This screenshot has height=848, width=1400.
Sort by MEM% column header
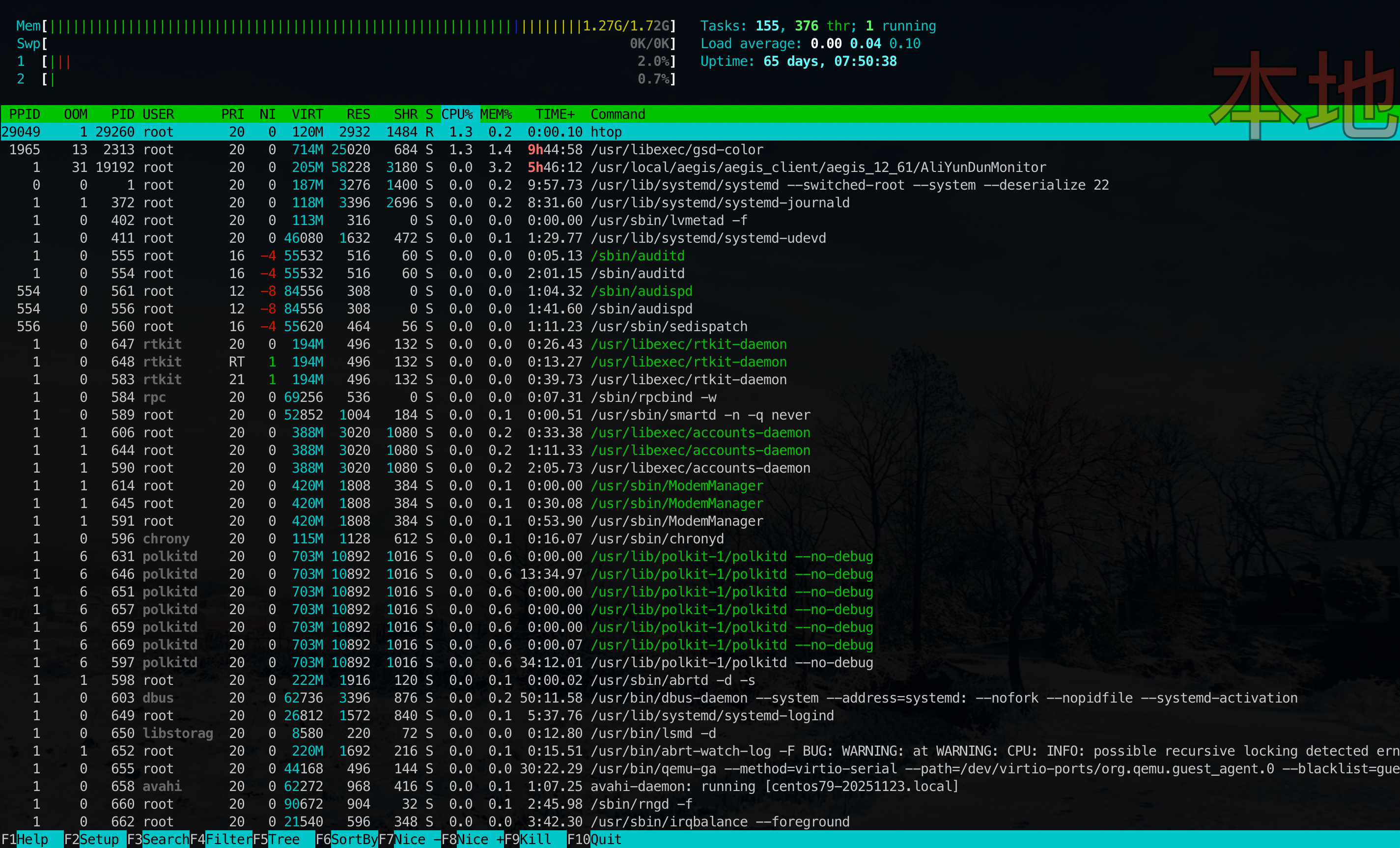pyautogui.click(x=496, y=114)
